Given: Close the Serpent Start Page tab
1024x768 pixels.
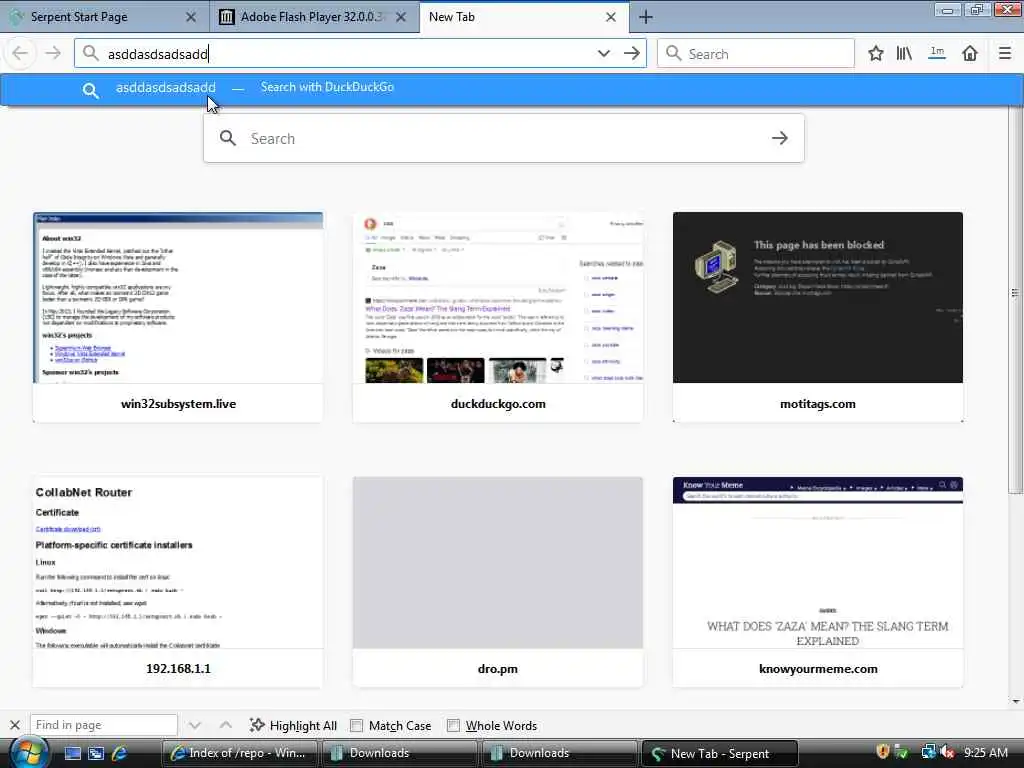Looking at the screenshot, I should (x=191, y=18).
